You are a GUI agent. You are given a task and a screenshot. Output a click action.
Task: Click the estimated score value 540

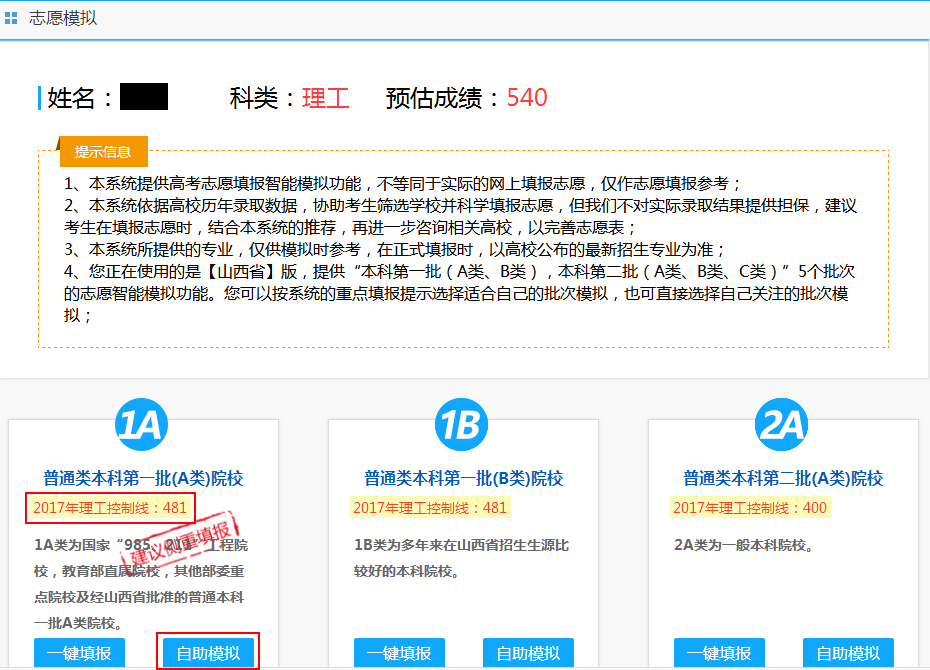(527, 98)
